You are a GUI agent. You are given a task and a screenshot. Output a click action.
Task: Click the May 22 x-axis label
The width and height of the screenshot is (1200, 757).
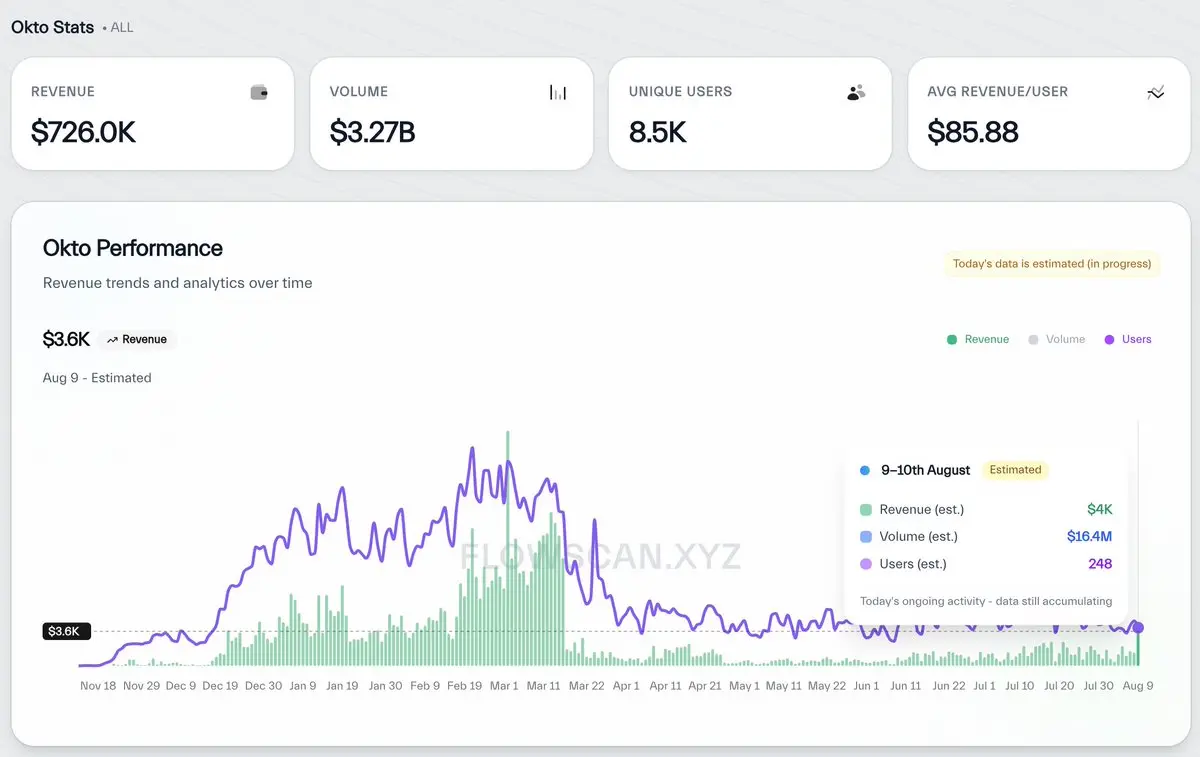click(x=827, y=686)
